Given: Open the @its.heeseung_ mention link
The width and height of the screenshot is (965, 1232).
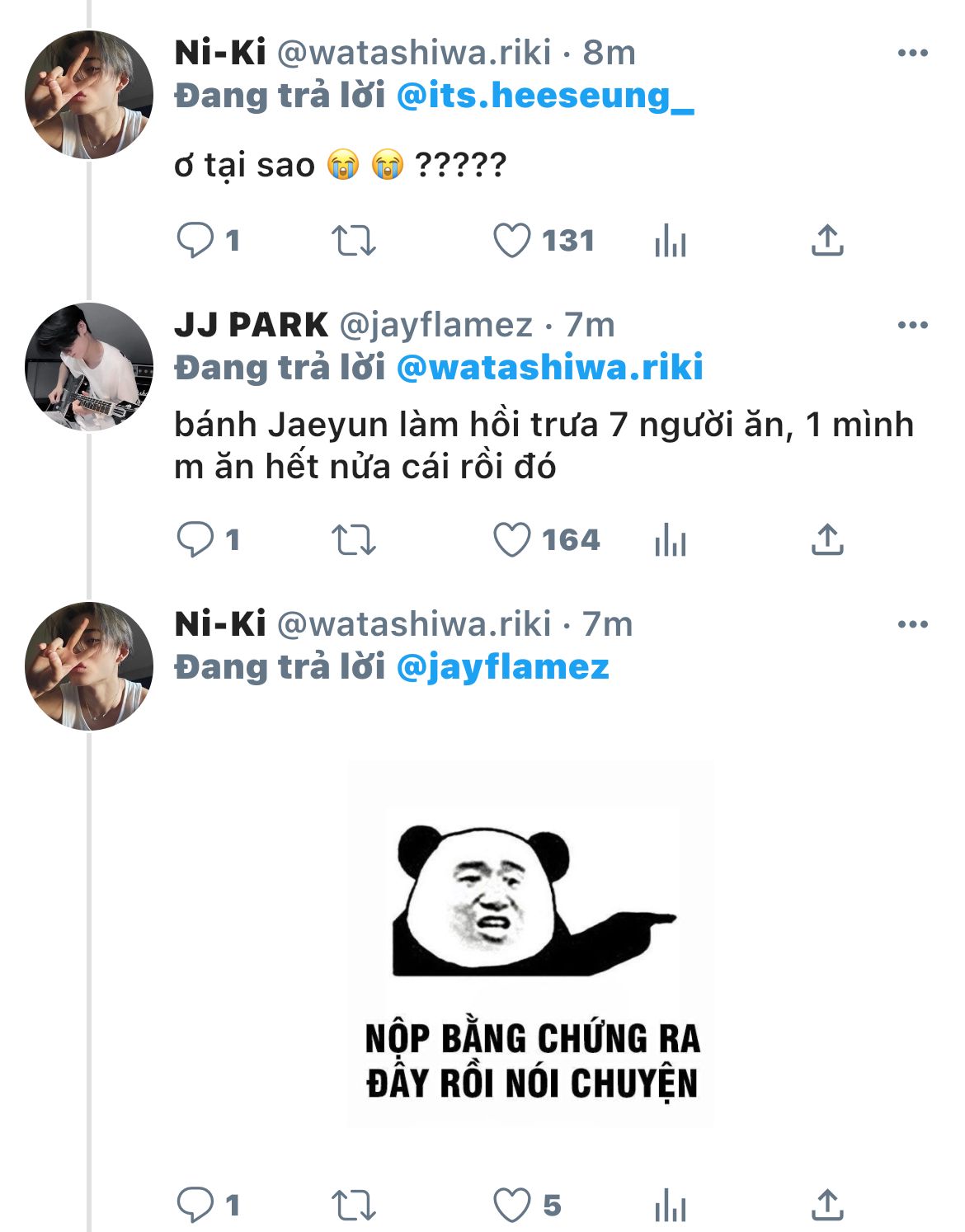Looking at the screenshot, I should click(x=545, y=96).
